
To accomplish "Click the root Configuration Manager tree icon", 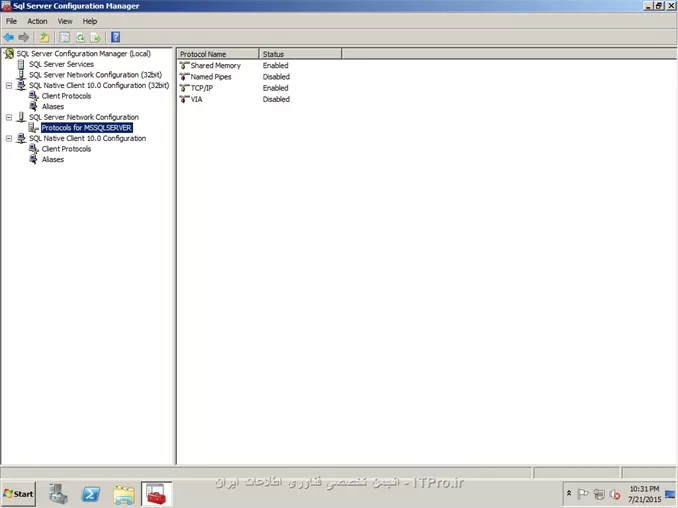I will point(9,54).
